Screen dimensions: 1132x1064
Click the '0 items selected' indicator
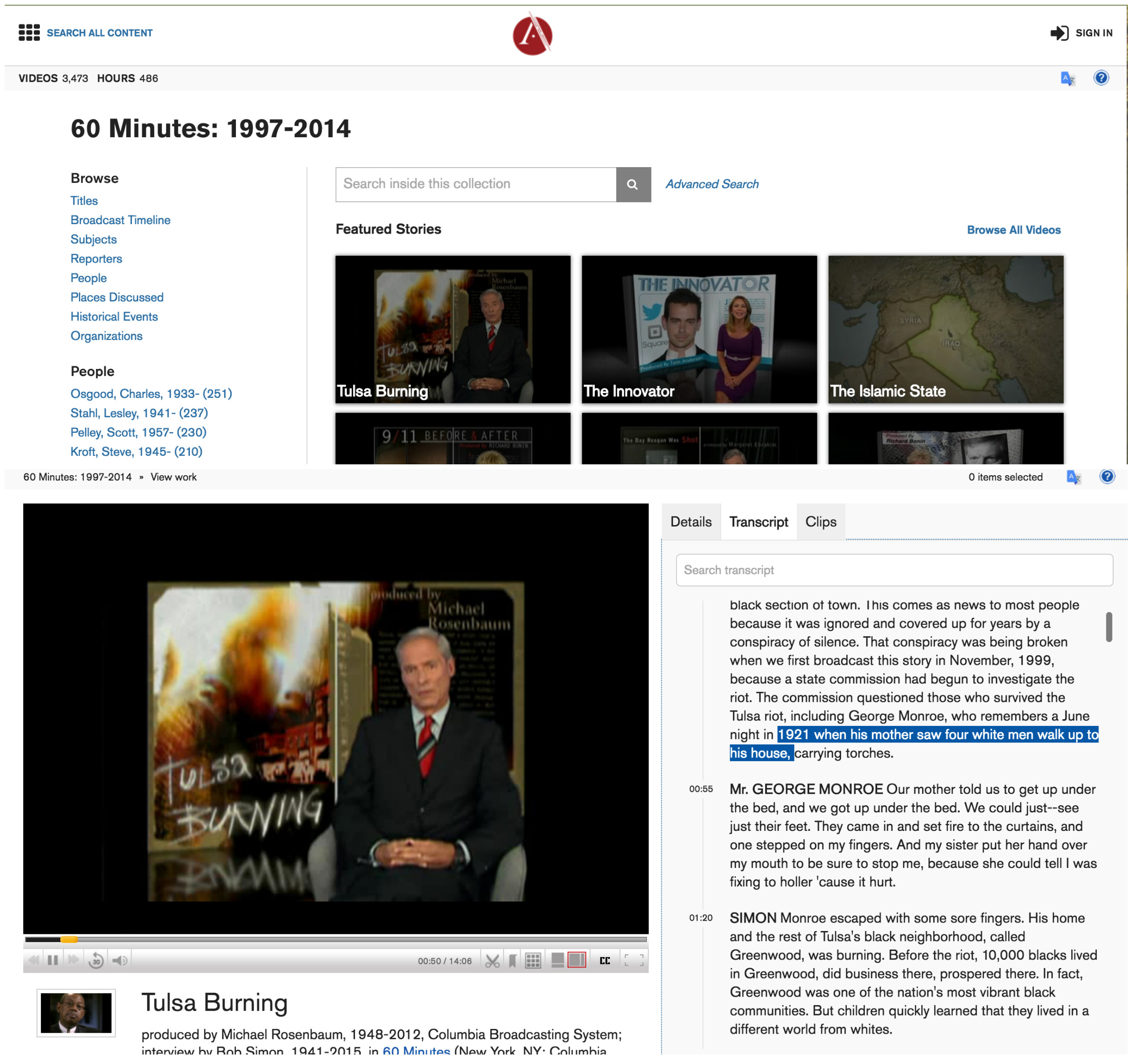pyautogui.click(x=1006, y=477)
